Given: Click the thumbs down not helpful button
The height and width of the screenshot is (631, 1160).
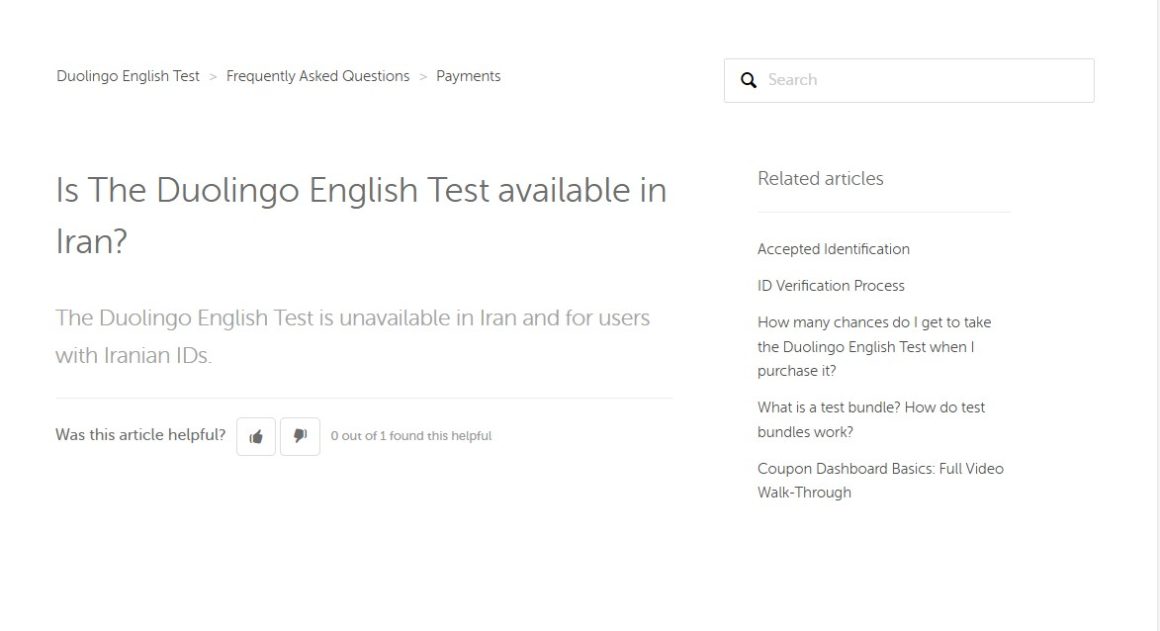Looking at the screenshot, I should point(300,436).
